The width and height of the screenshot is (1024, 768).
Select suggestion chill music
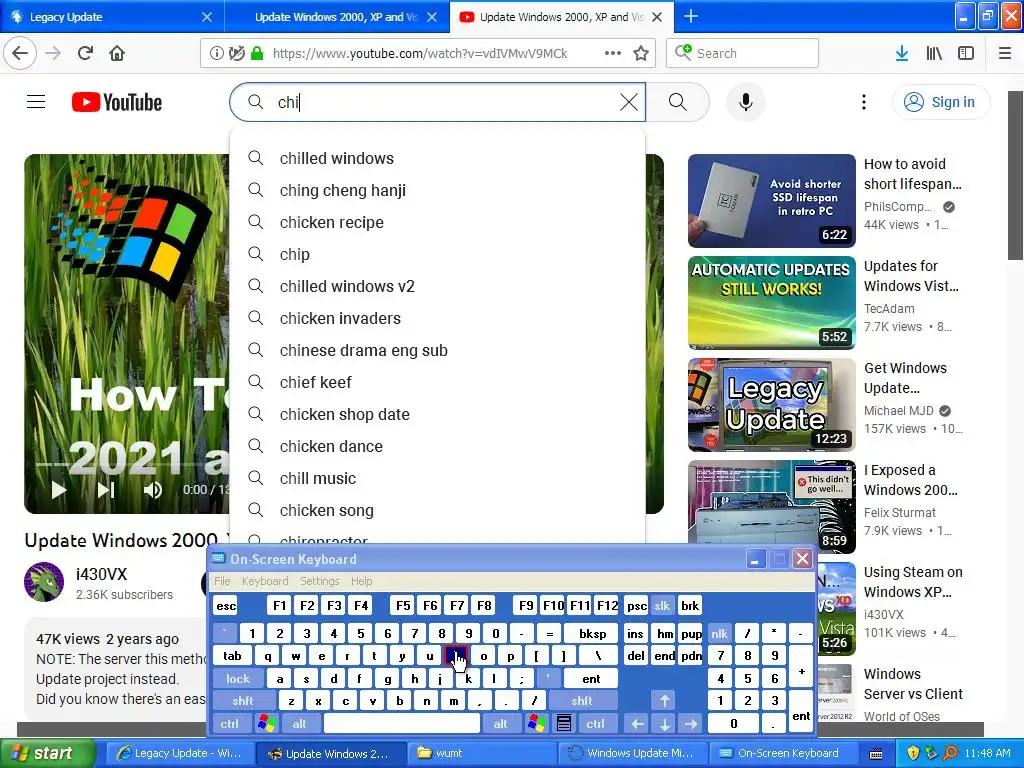click(437, 478)
